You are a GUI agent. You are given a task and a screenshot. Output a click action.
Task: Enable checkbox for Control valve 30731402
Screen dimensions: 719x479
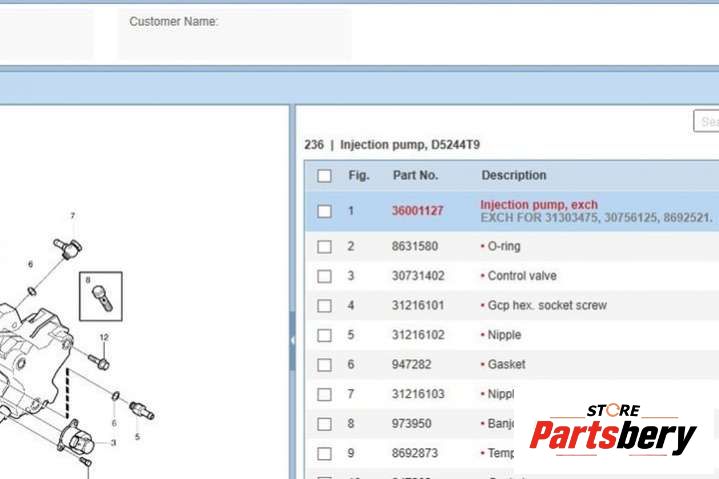pyautogui.click(x=324, y=276)
